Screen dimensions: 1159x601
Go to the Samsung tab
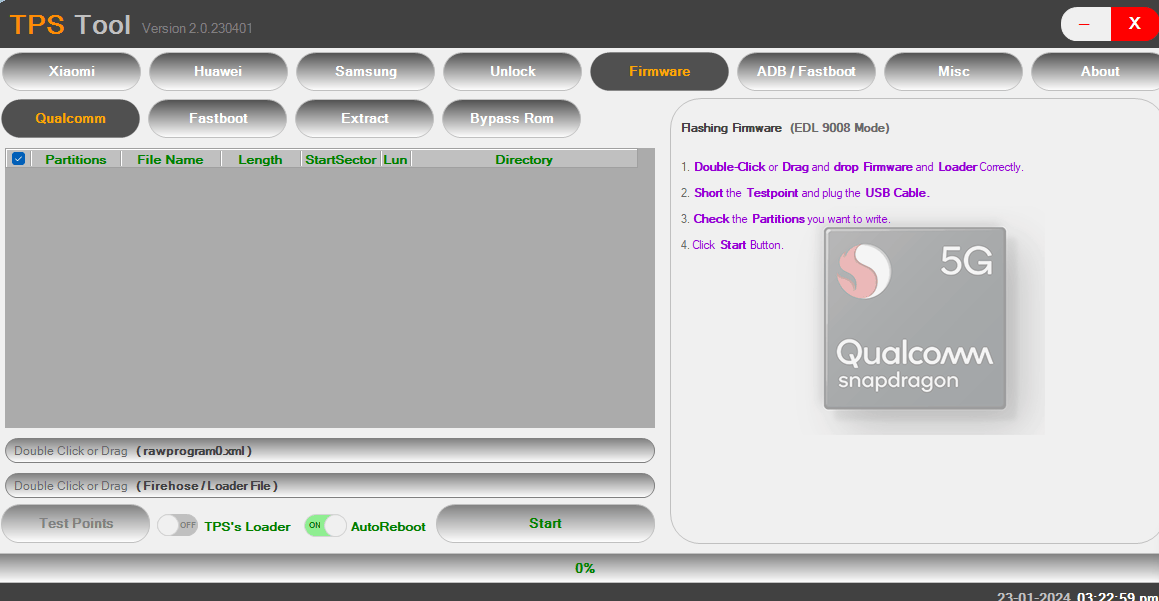click(x=365, y=72)
